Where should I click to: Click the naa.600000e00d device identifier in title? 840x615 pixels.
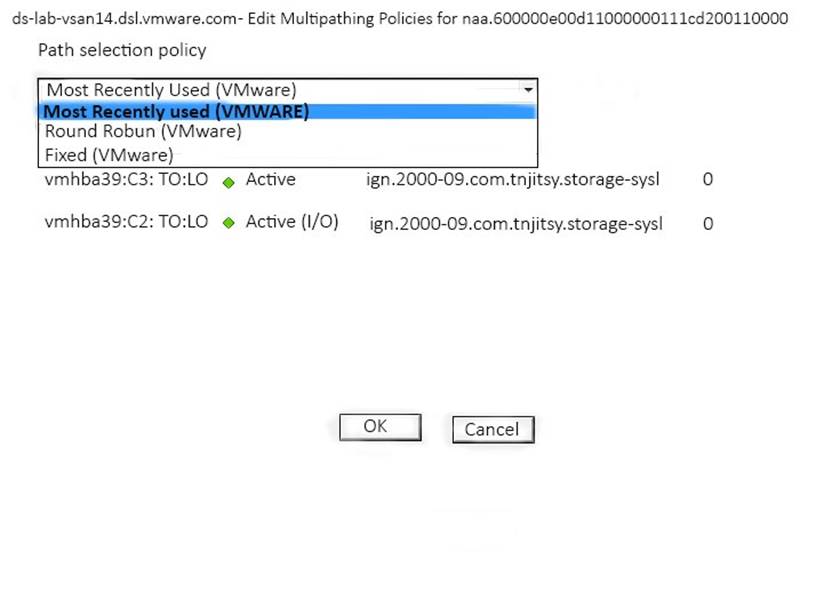pos(625,19)
